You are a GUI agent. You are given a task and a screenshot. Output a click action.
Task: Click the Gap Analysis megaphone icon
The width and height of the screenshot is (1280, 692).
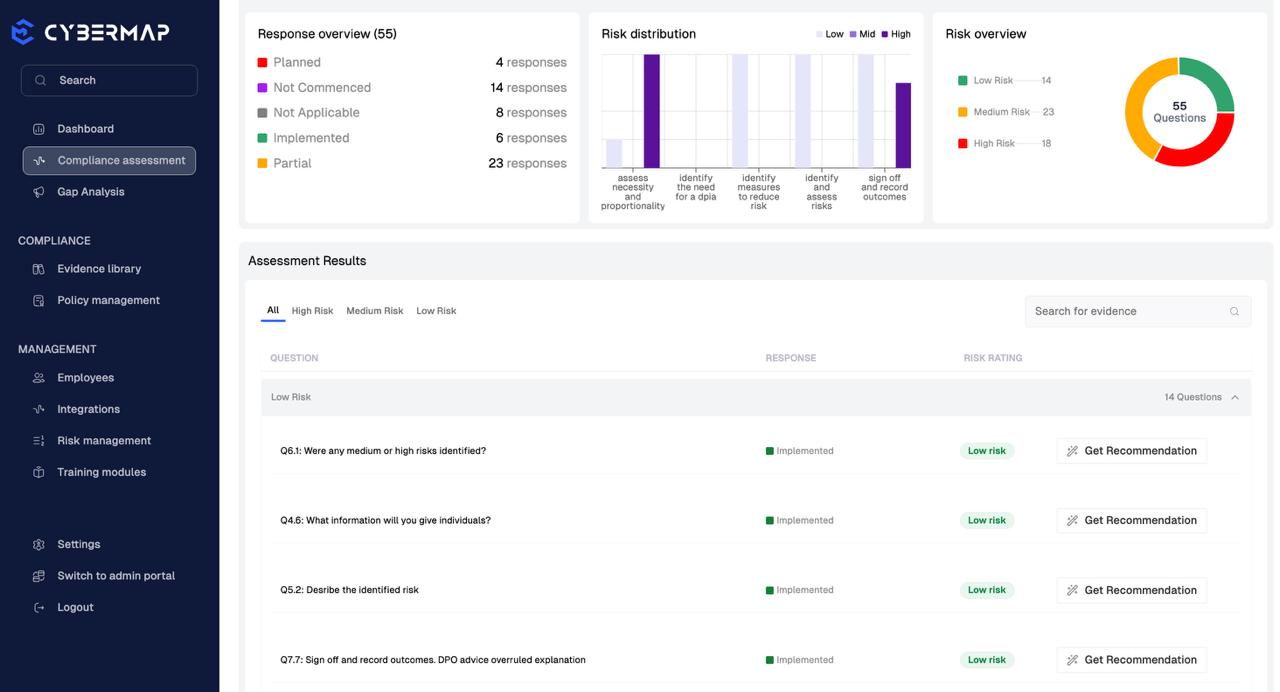(x=39, y=192)
